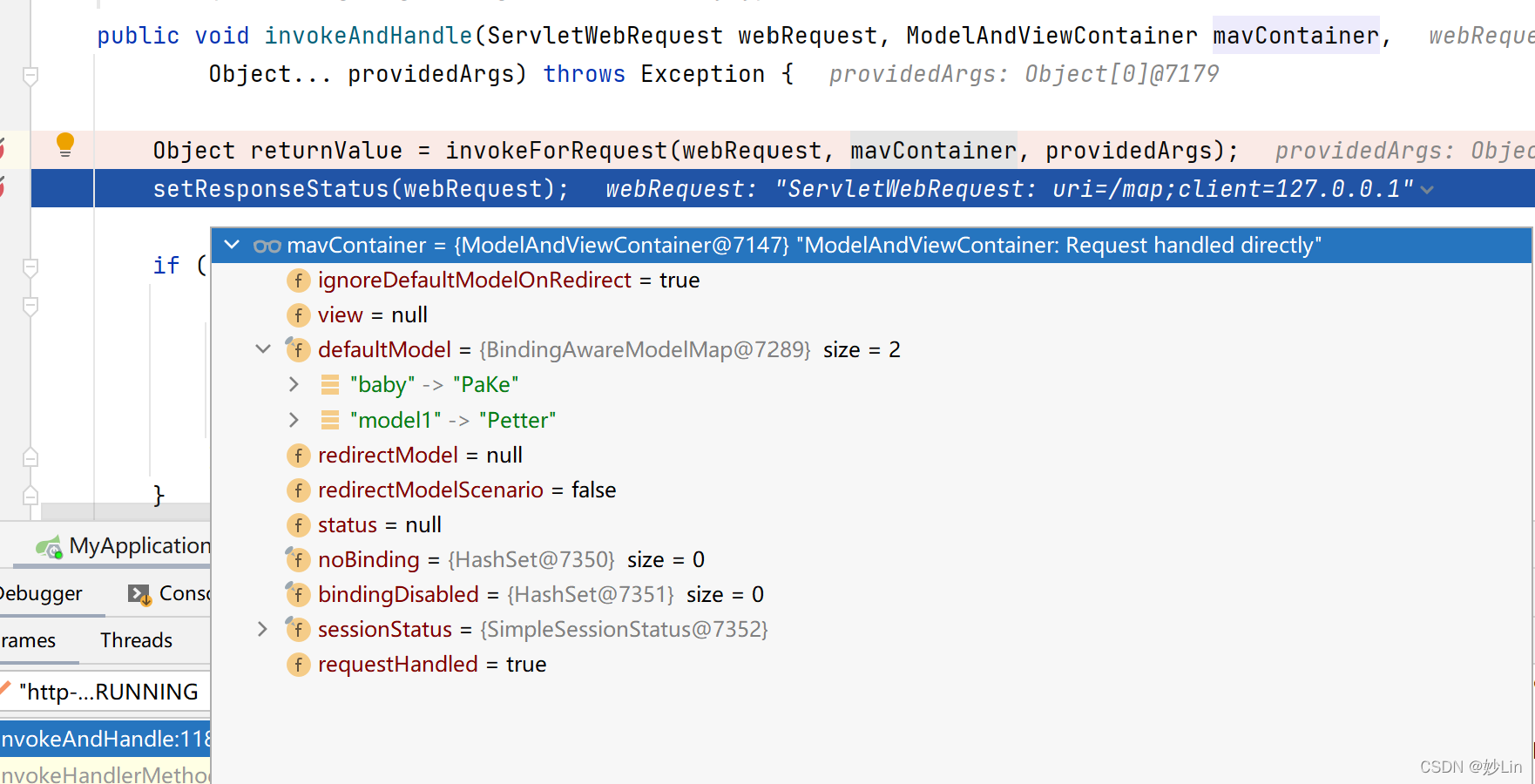The image size is (1535, 784).
Task: Click the intention actions lightbulb
Action: (x=64, y=145)
